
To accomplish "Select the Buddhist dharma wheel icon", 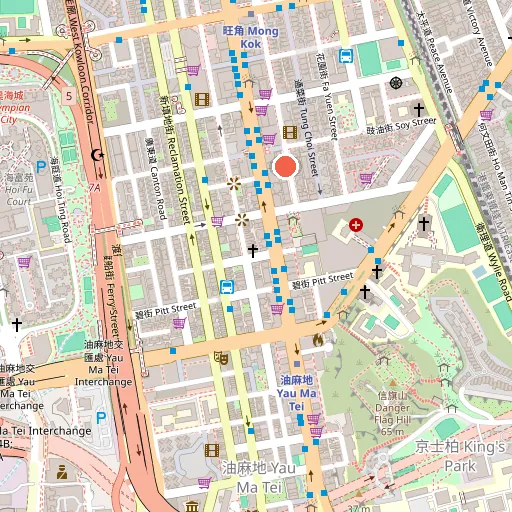I will click(x=396, y=83).
